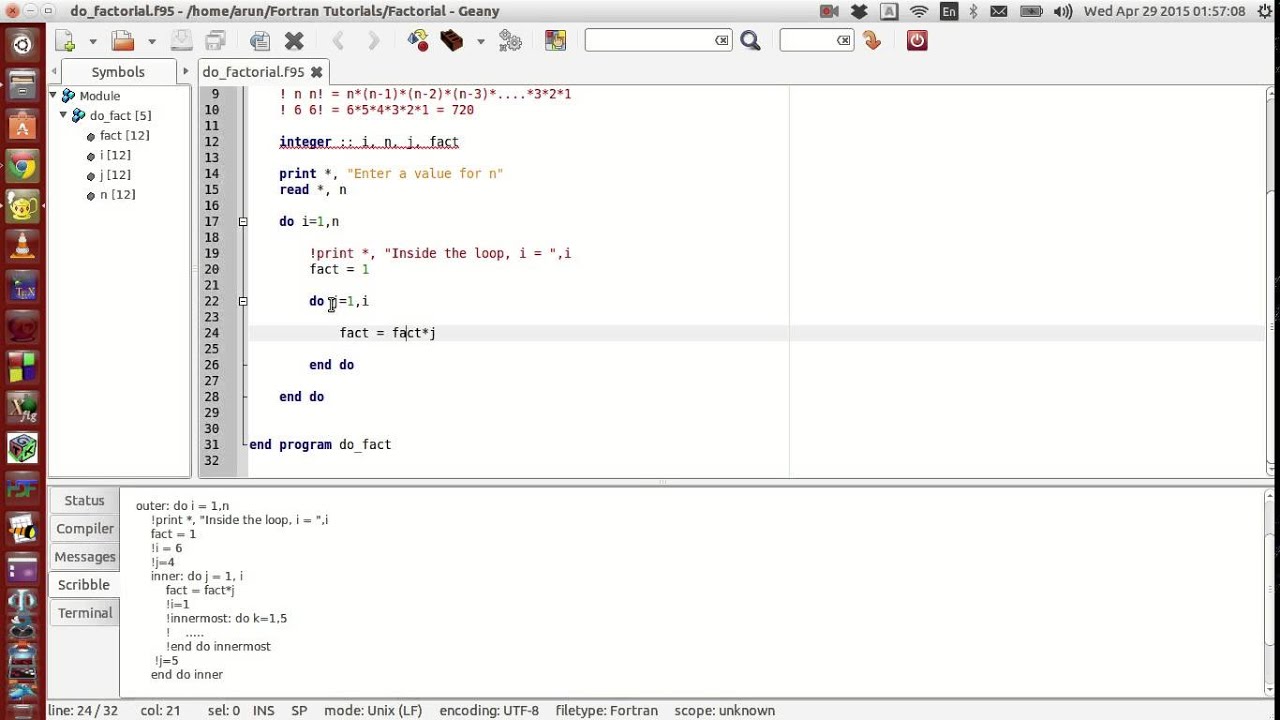The width and height of the screenshot is (1280, 720).
Task: Collapse the do_fact [5] tree node
Action: [x=63, y=115]
